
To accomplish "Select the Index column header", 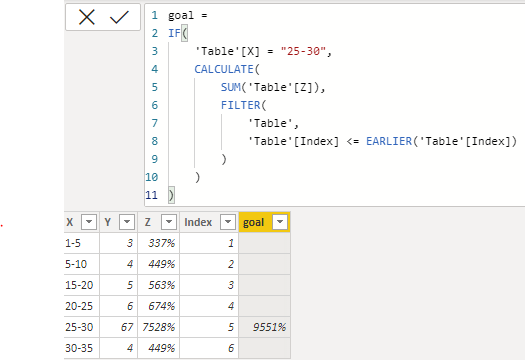I will tap(209, 222).
